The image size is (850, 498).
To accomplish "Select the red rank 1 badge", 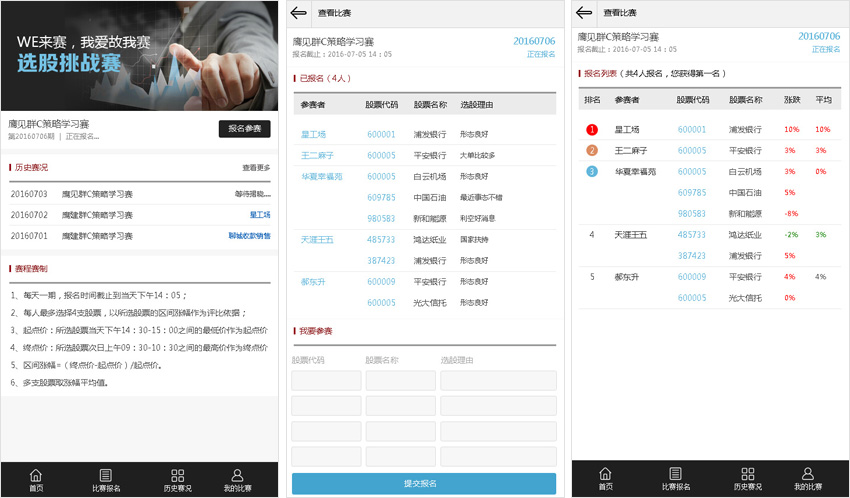I will tap(591, 130).
